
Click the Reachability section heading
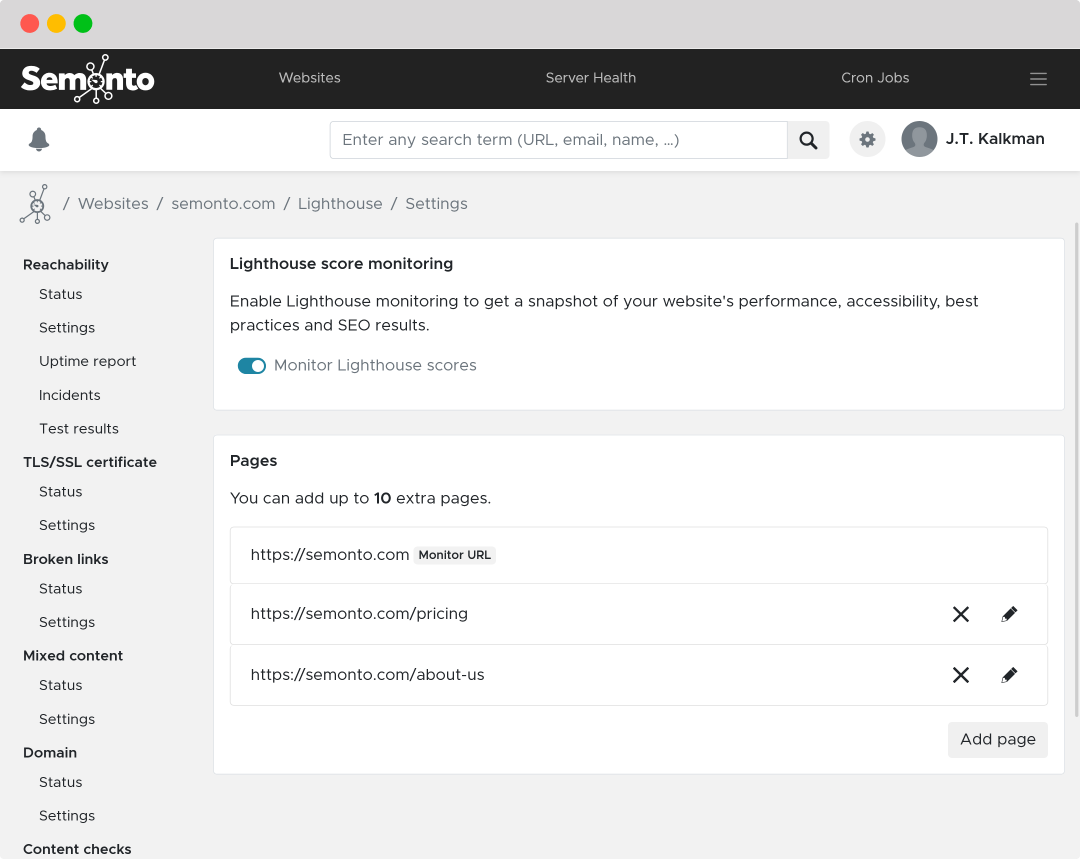[65, 265]
